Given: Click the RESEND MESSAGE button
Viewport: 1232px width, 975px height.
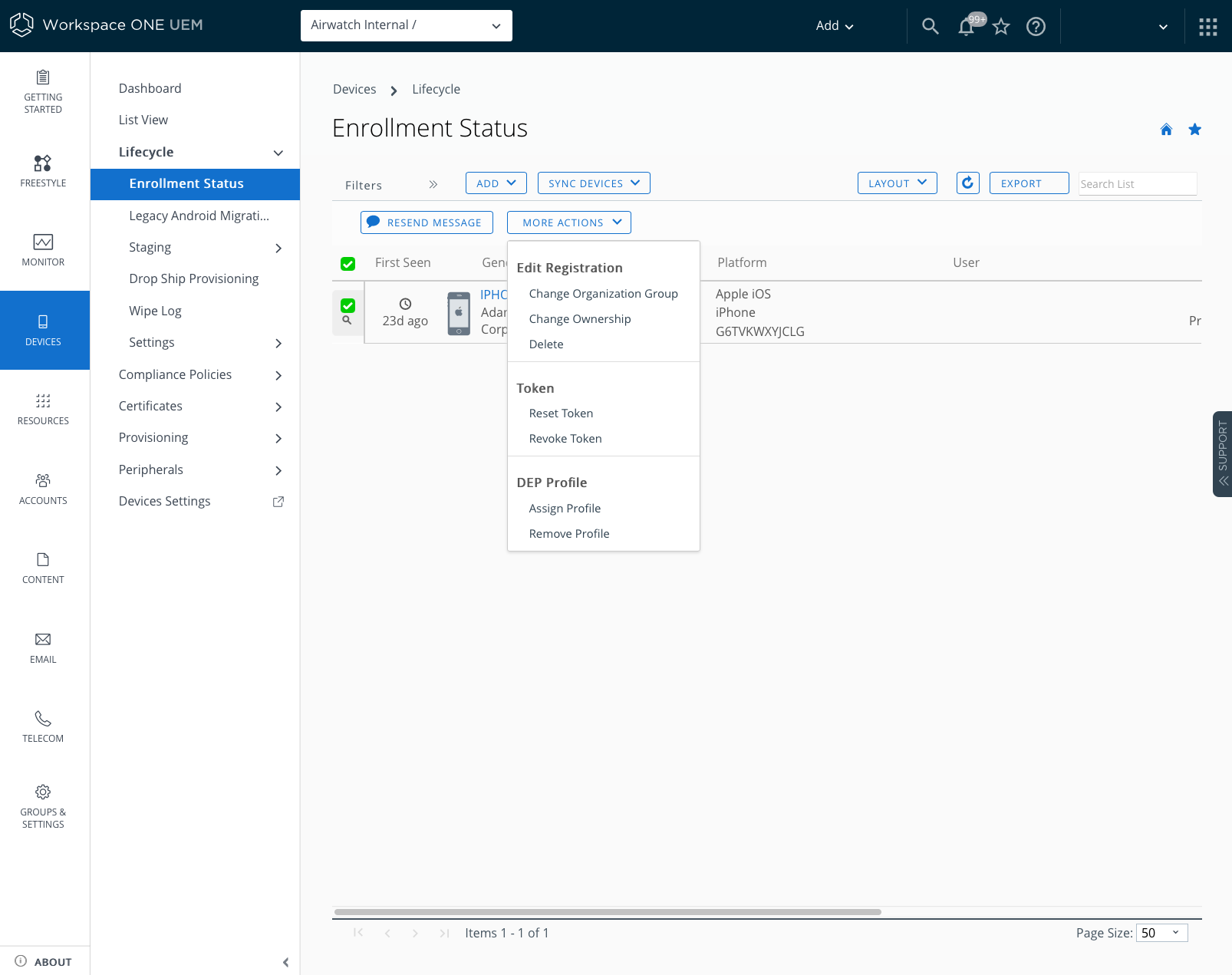Looking at the screenshot, I should [427, 222].
